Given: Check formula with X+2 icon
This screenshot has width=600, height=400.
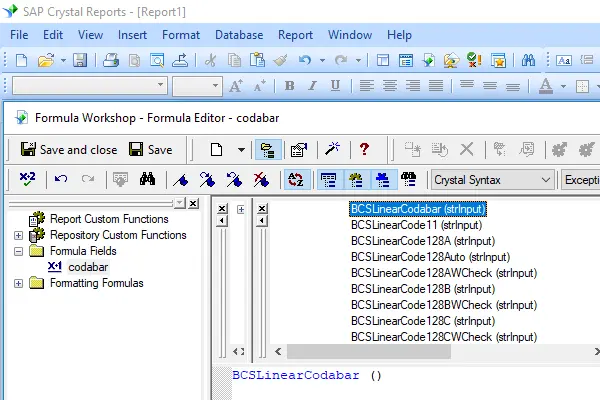Looking at the screenshot, I should point(27,179).
